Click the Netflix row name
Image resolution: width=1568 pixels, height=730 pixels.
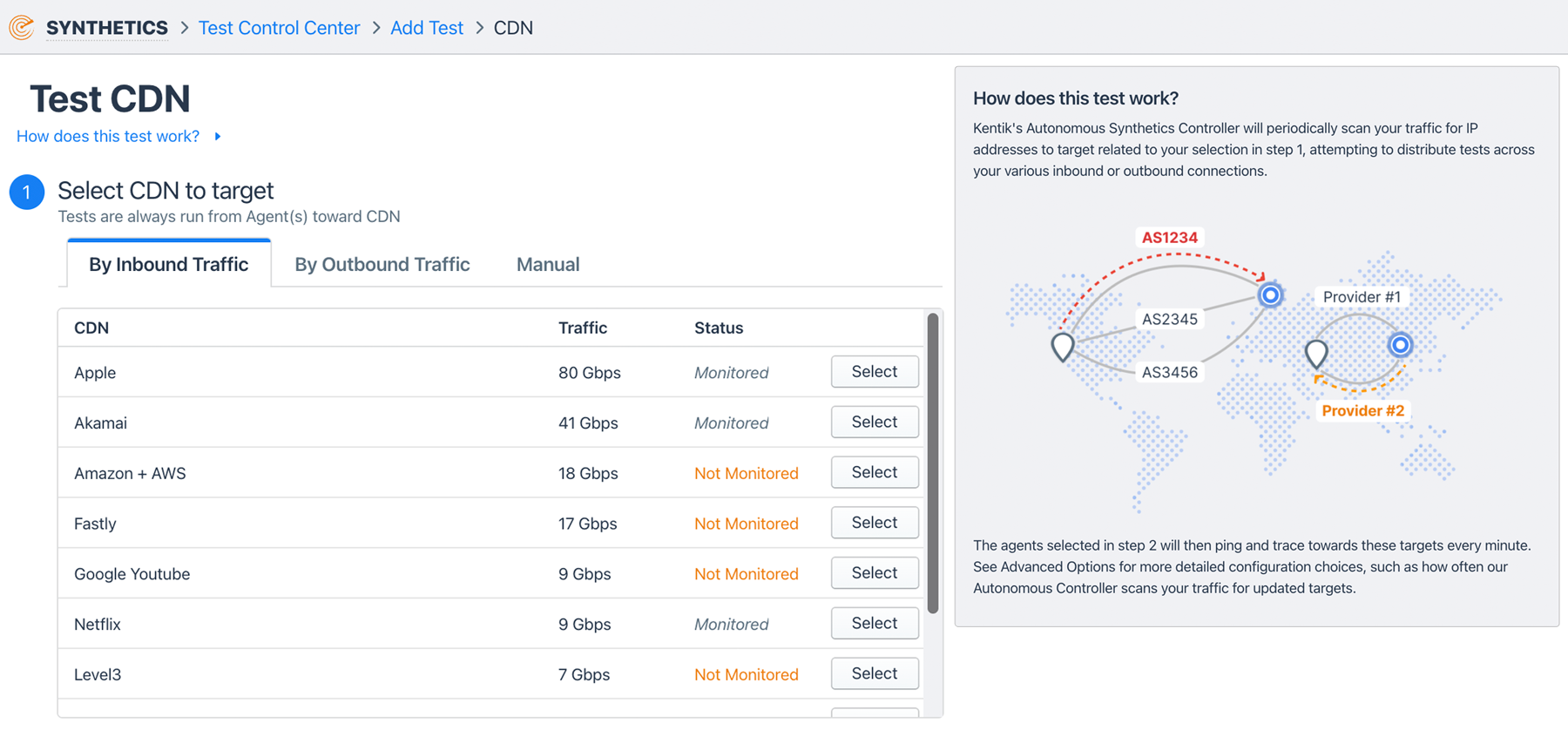(98, 625)
